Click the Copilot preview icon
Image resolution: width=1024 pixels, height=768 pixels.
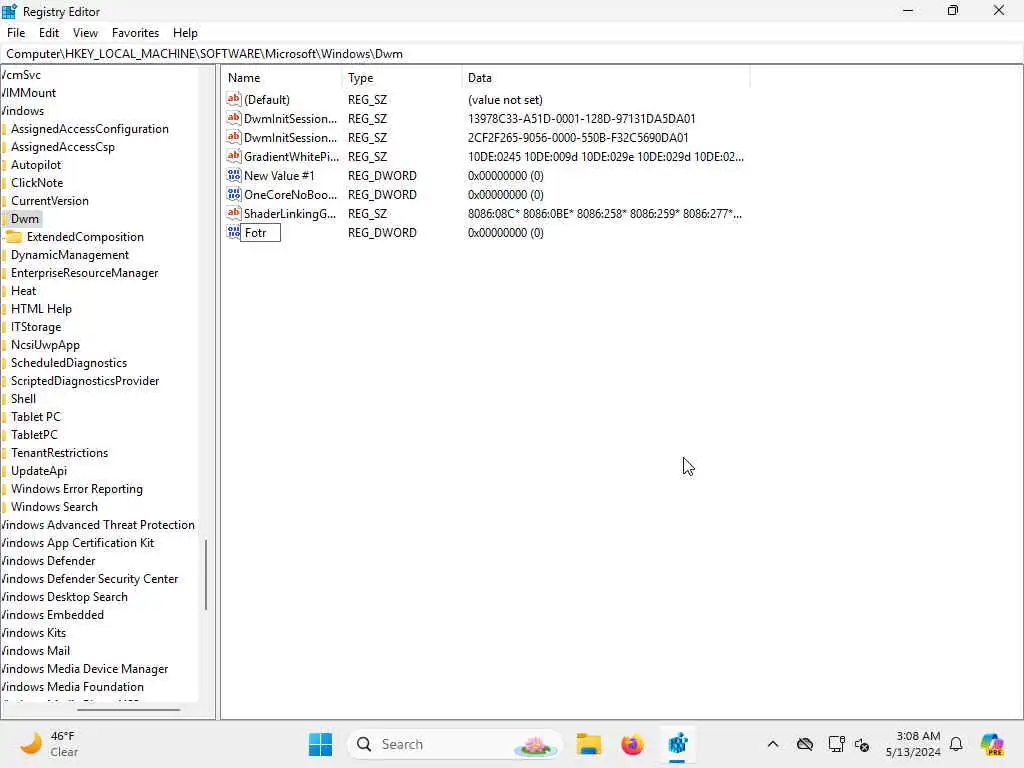(992, 744)
